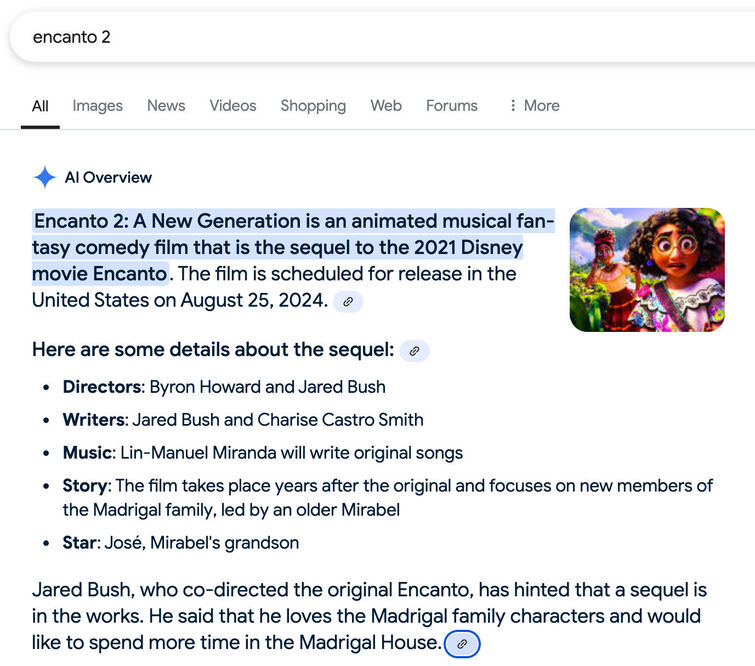Click the 'Directors: Byron Howard and Jared Bush' line
Viewport: 755px width, 666px height.
224,387
